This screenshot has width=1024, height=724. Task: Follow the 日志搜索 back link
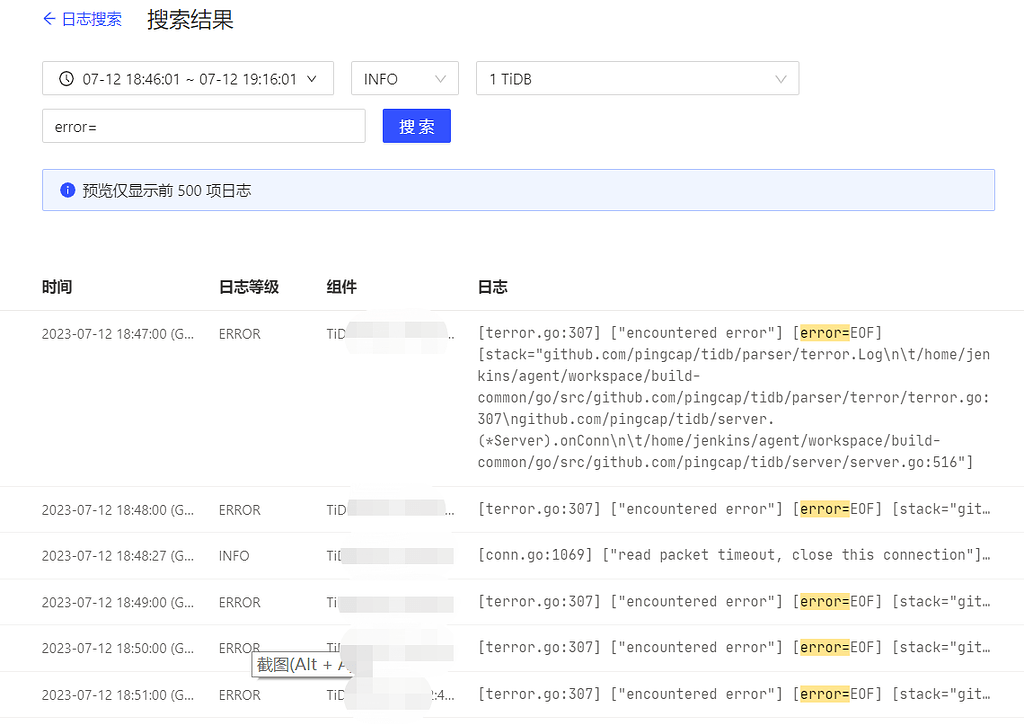click(x=92, y=18)
